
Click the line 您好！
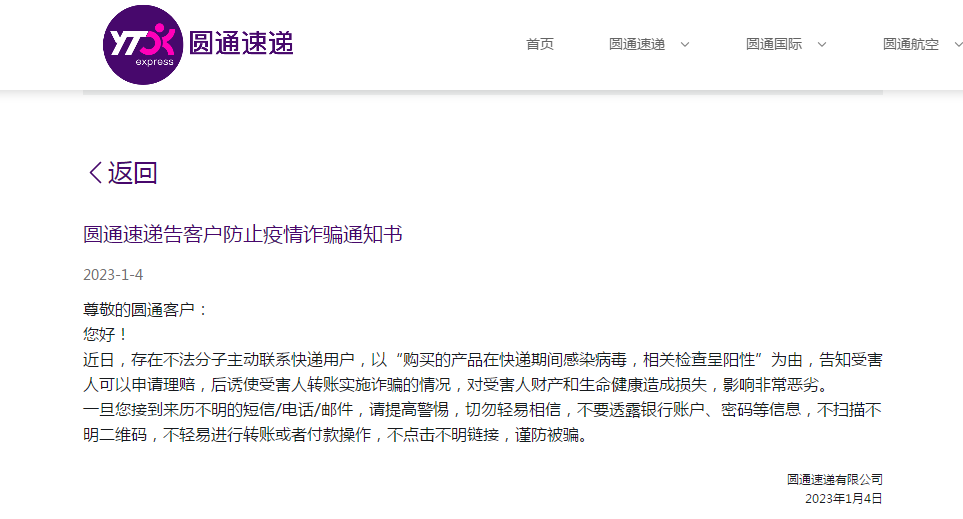tap(106, 334)
